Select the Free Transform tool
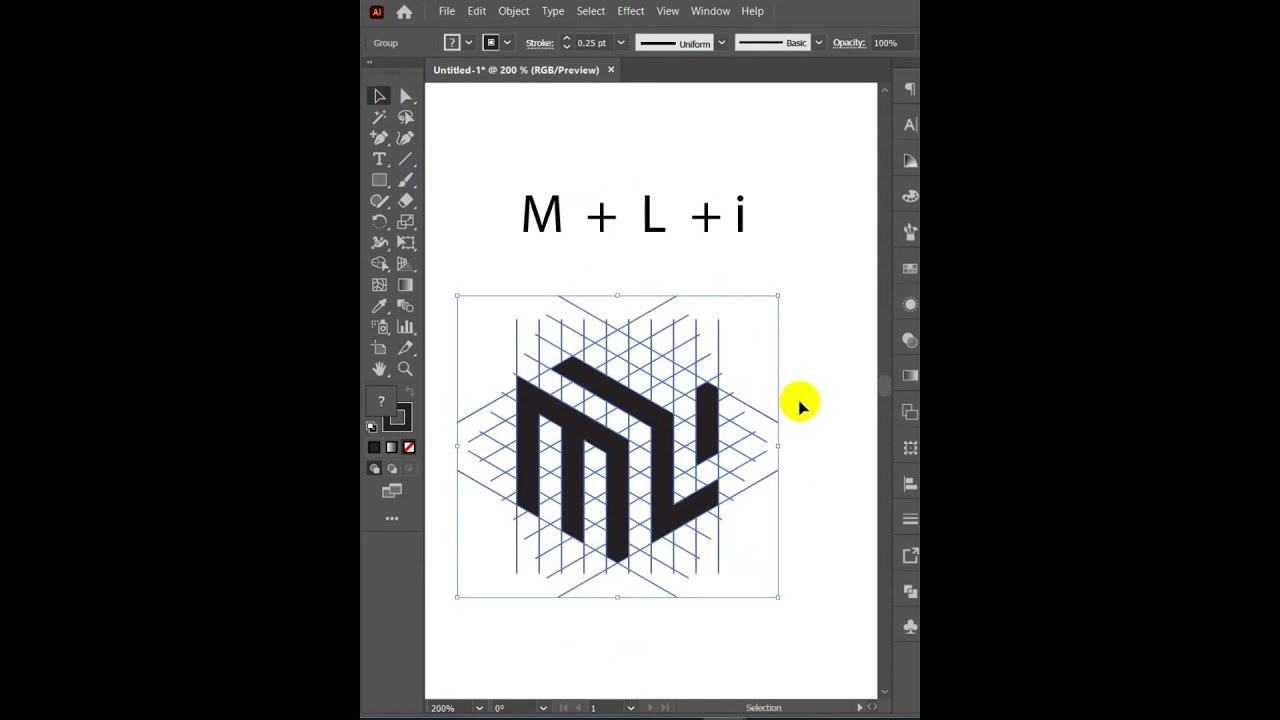 pyautogui.click(x=406, y=243)
